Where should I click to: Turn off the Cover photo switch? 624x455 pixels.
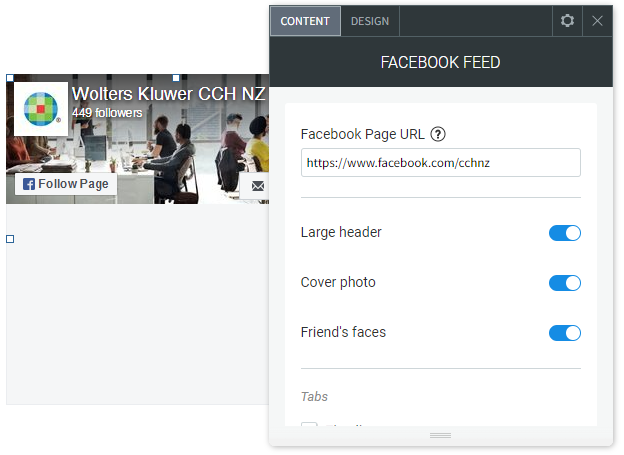point(565,283)
